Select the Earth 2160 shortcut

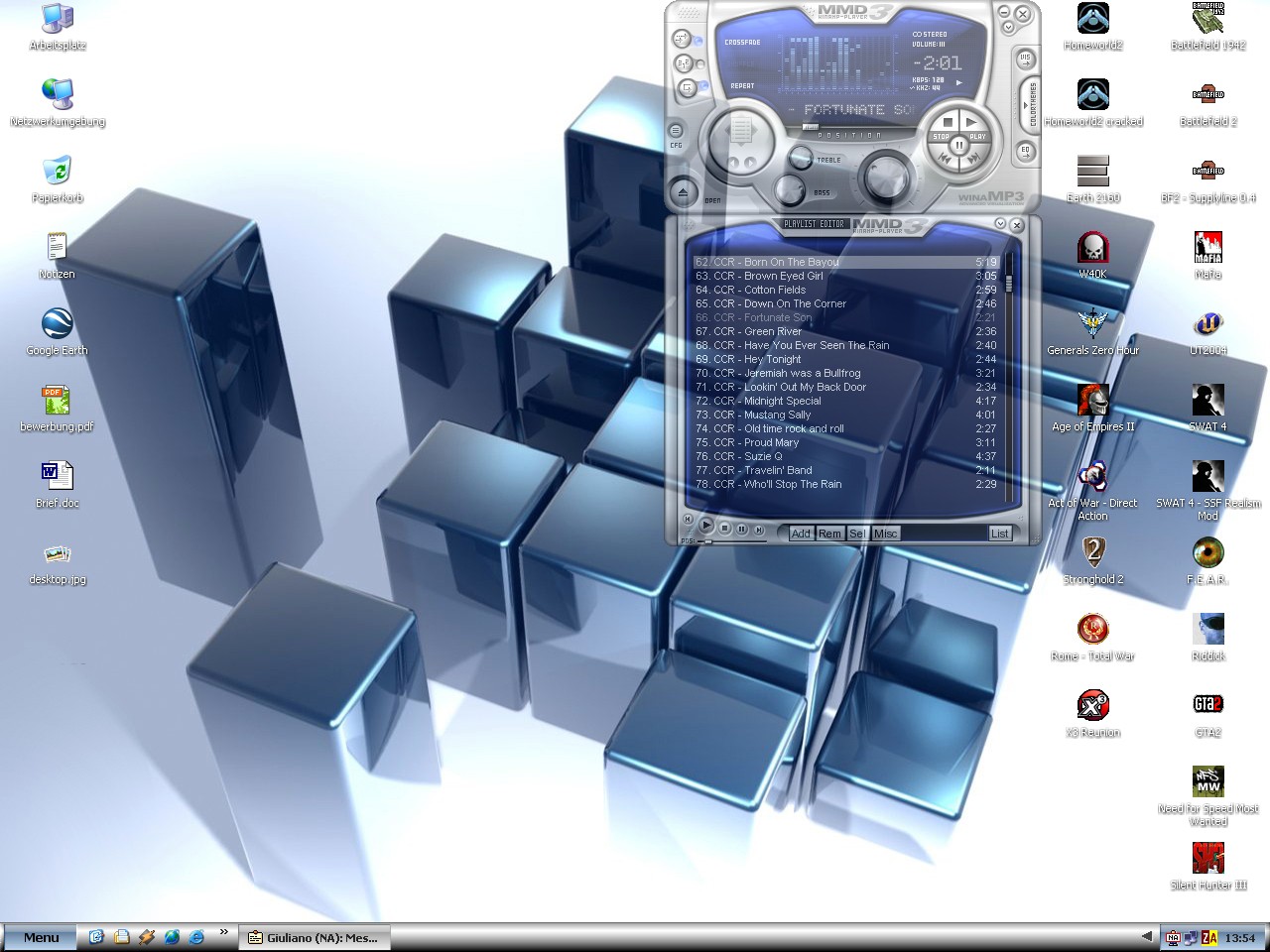point(1093,179)
